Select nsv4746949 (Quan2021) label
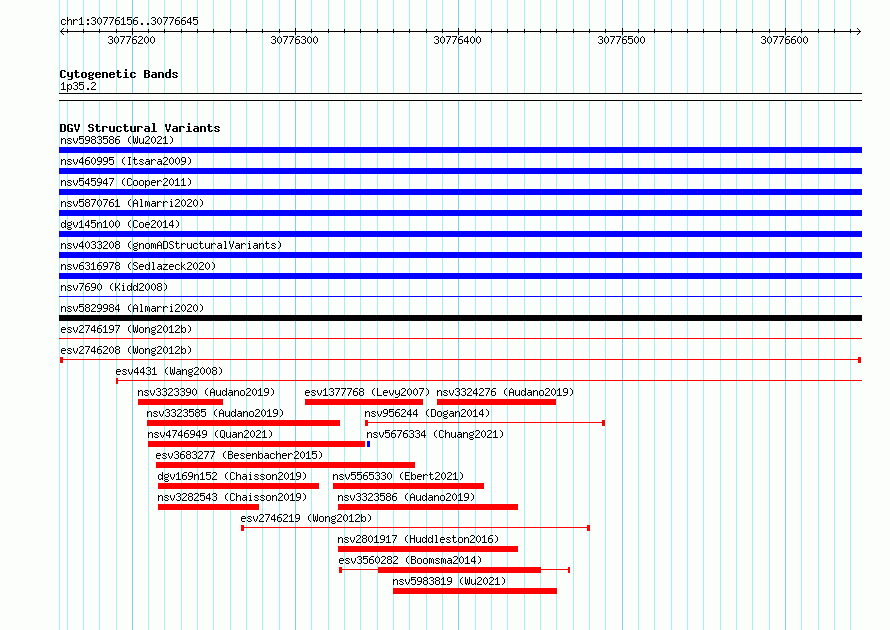Image resolution: width=890 pixels, height=630 pixels. click(210, 434)
